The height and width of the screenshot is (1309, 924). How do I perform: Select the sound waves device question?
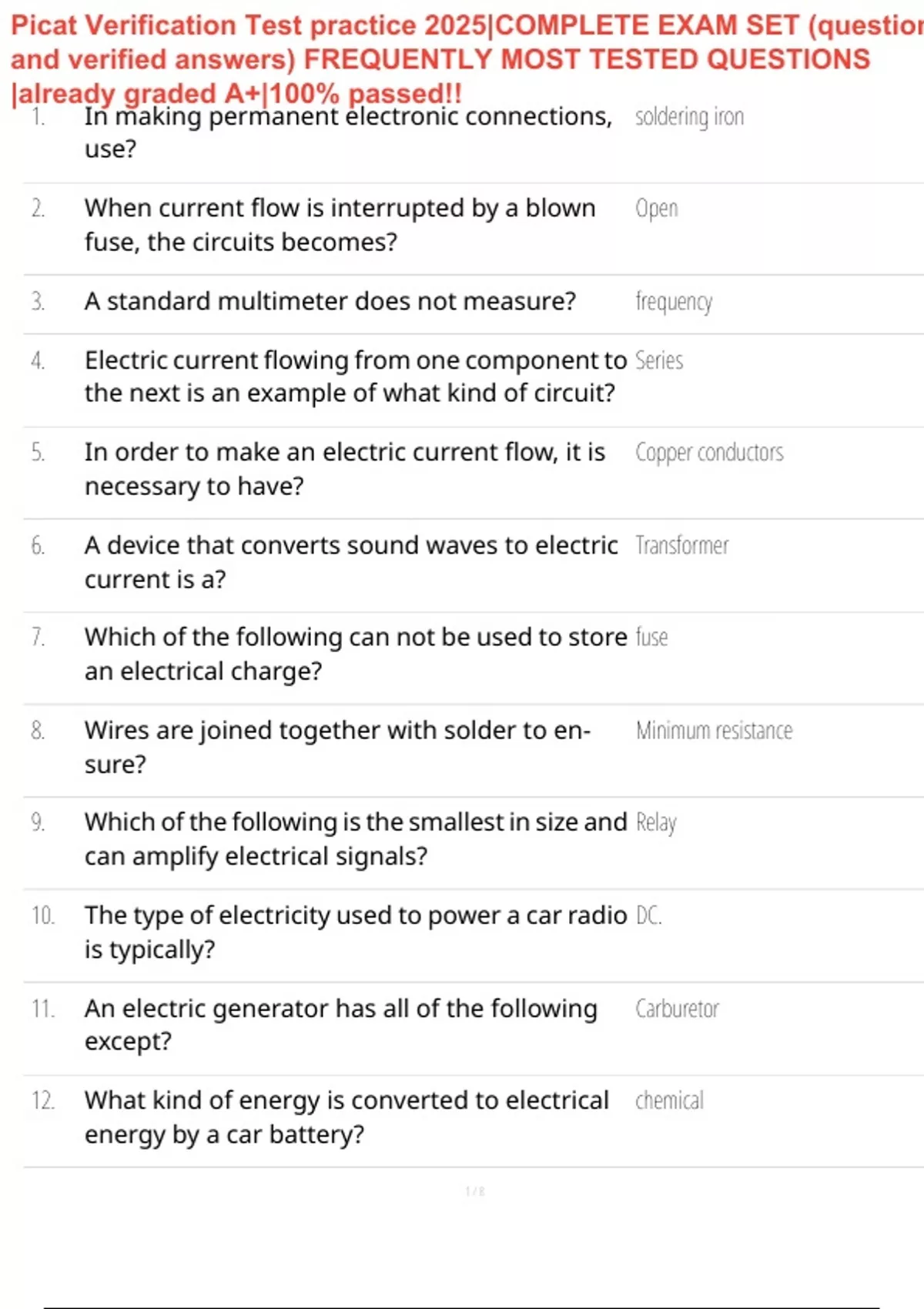coord(350,562)
